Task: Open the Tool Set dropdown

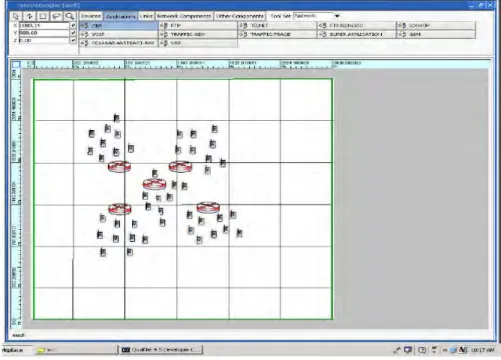Action: click(x=337, y=16)
